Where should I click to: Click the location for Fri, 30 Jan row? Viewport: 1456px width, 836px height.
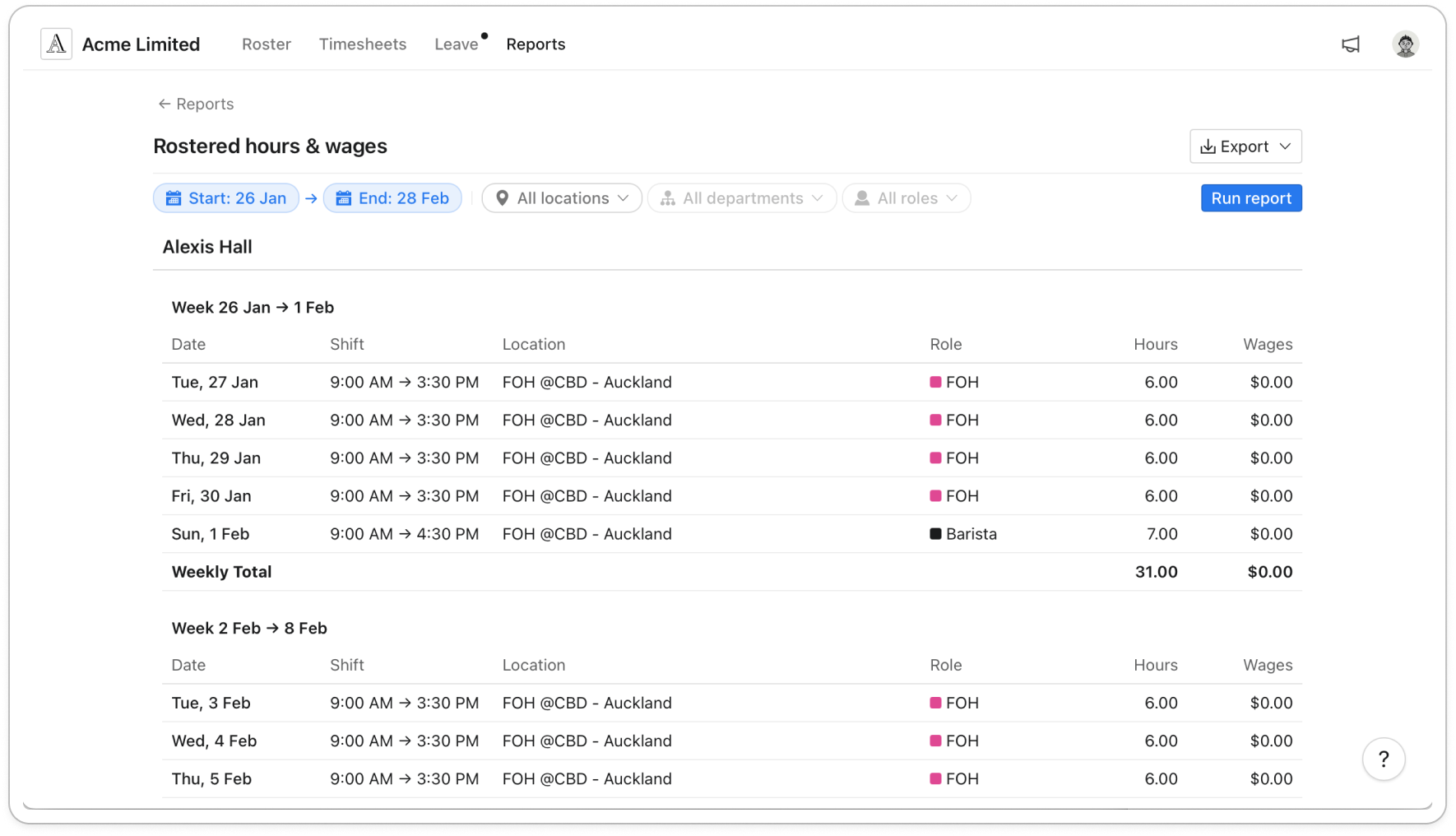[x=587, y=495]
